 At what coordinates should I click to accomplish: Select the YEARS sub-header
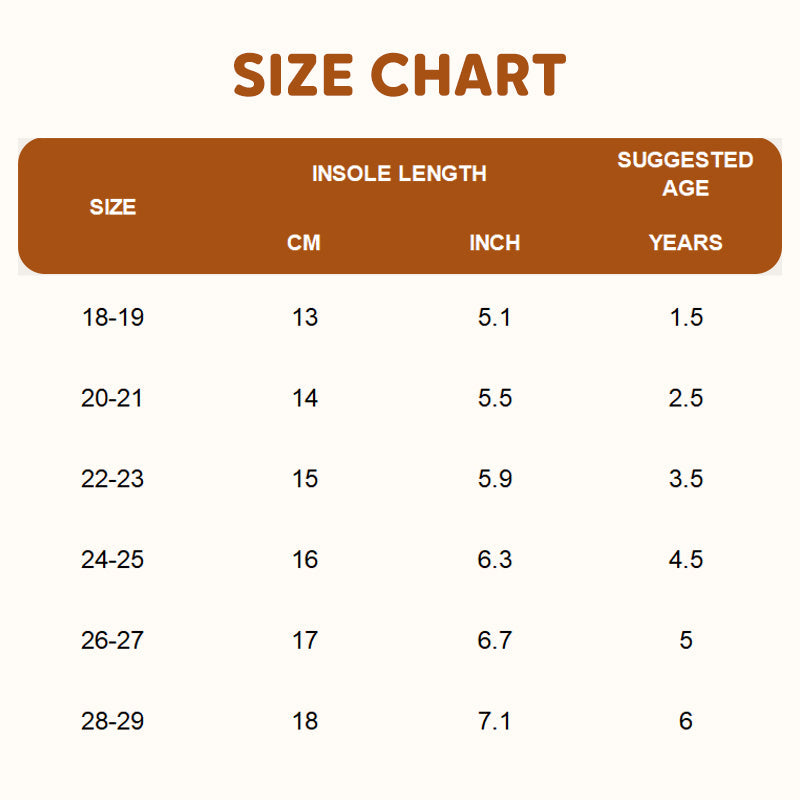click(x=685, y=242)
